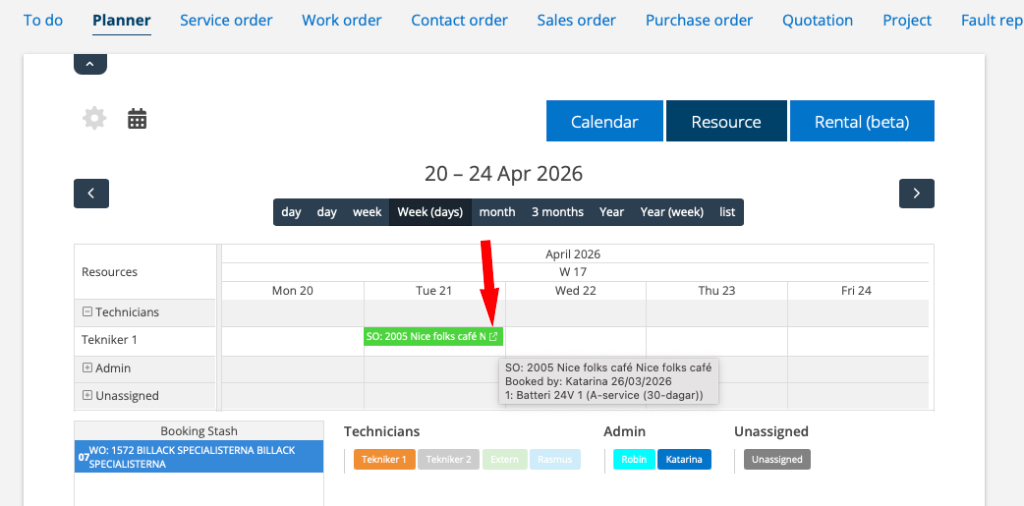Switch to the Quotation tab
1024x506 pixels.
point(817,20)
